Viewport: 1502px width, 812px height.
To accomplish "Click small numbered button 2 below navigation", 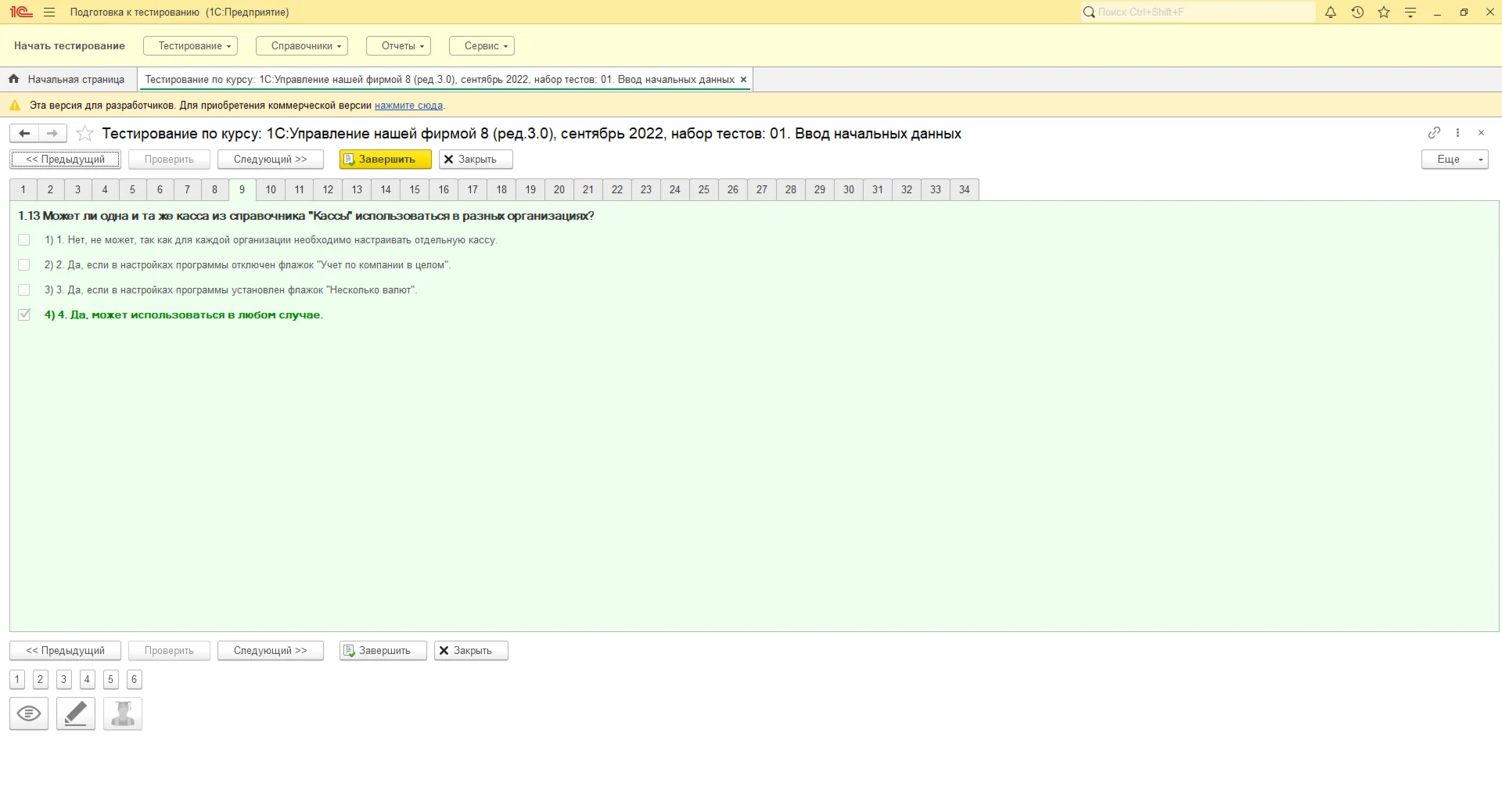I will coord(41,679).
